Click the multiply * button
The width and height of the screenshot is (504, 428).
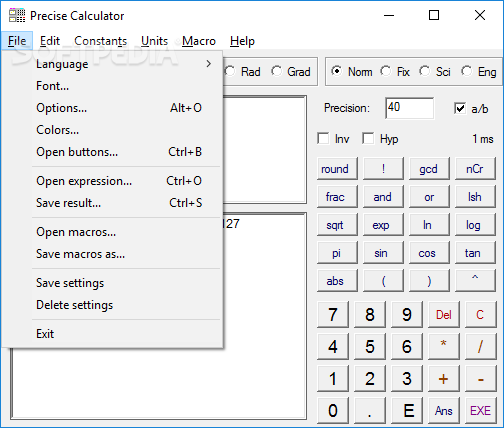444,346
